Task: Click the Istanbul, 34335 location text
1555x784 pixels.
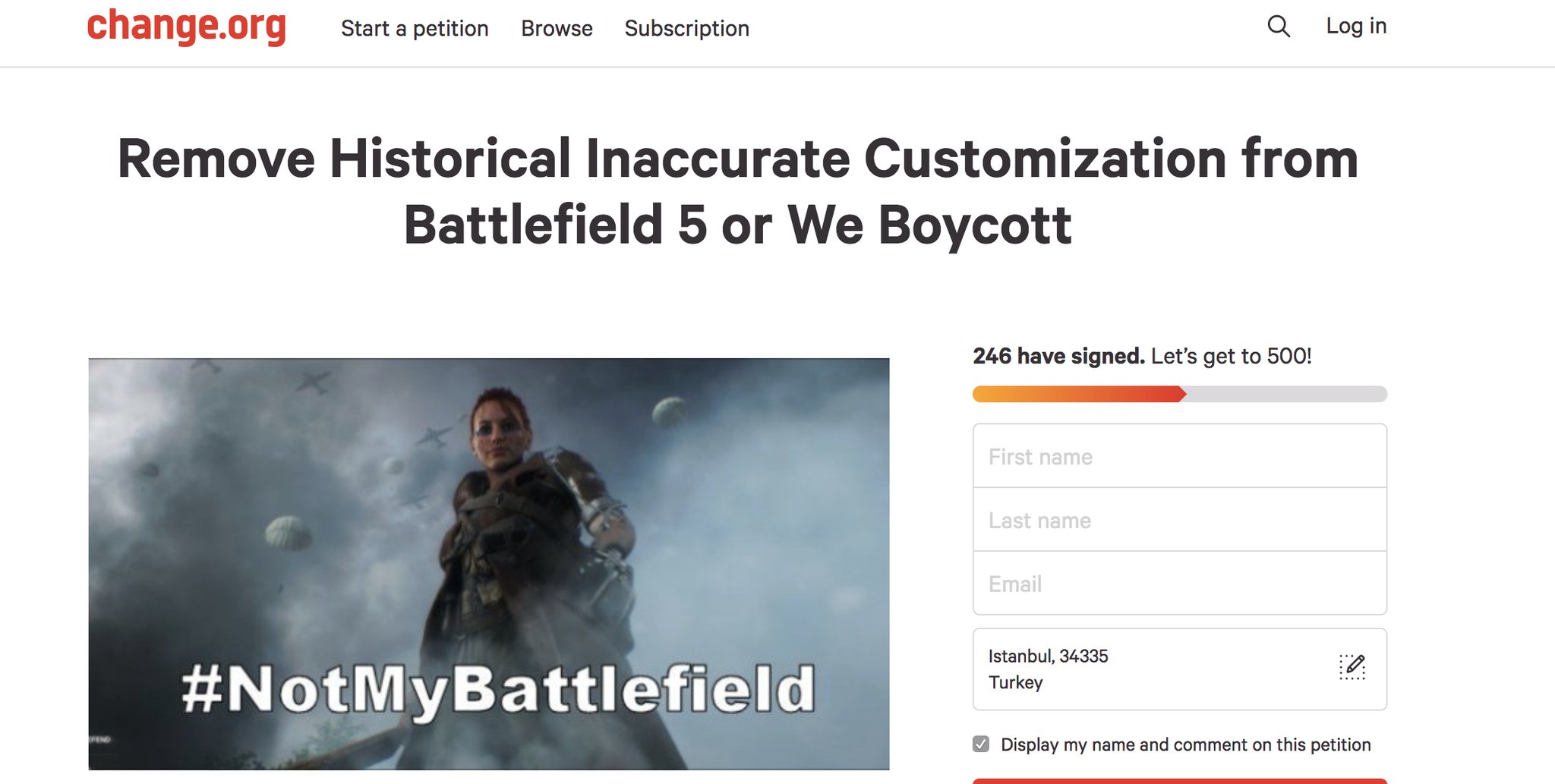Action: tap(1048, 656)
